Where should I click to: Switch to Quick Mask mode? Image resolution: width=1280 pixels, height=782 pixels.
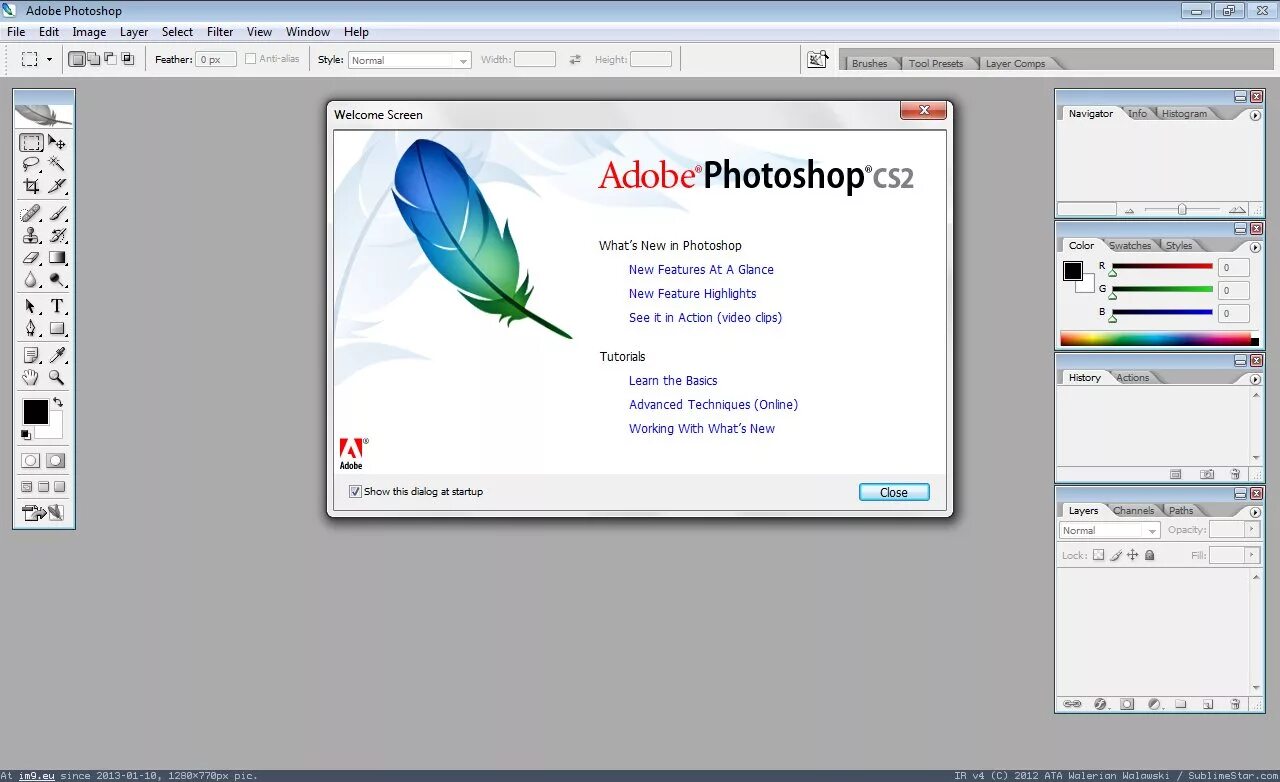(x=56, y=461)
